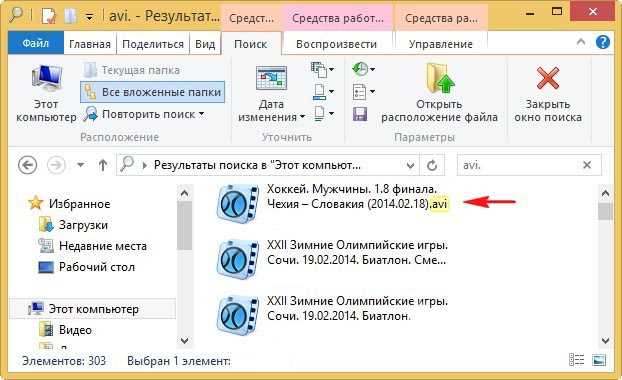This screenshot has width=622, height=380.
Task: Click the Up one level arrow
Action: [103, 165]
